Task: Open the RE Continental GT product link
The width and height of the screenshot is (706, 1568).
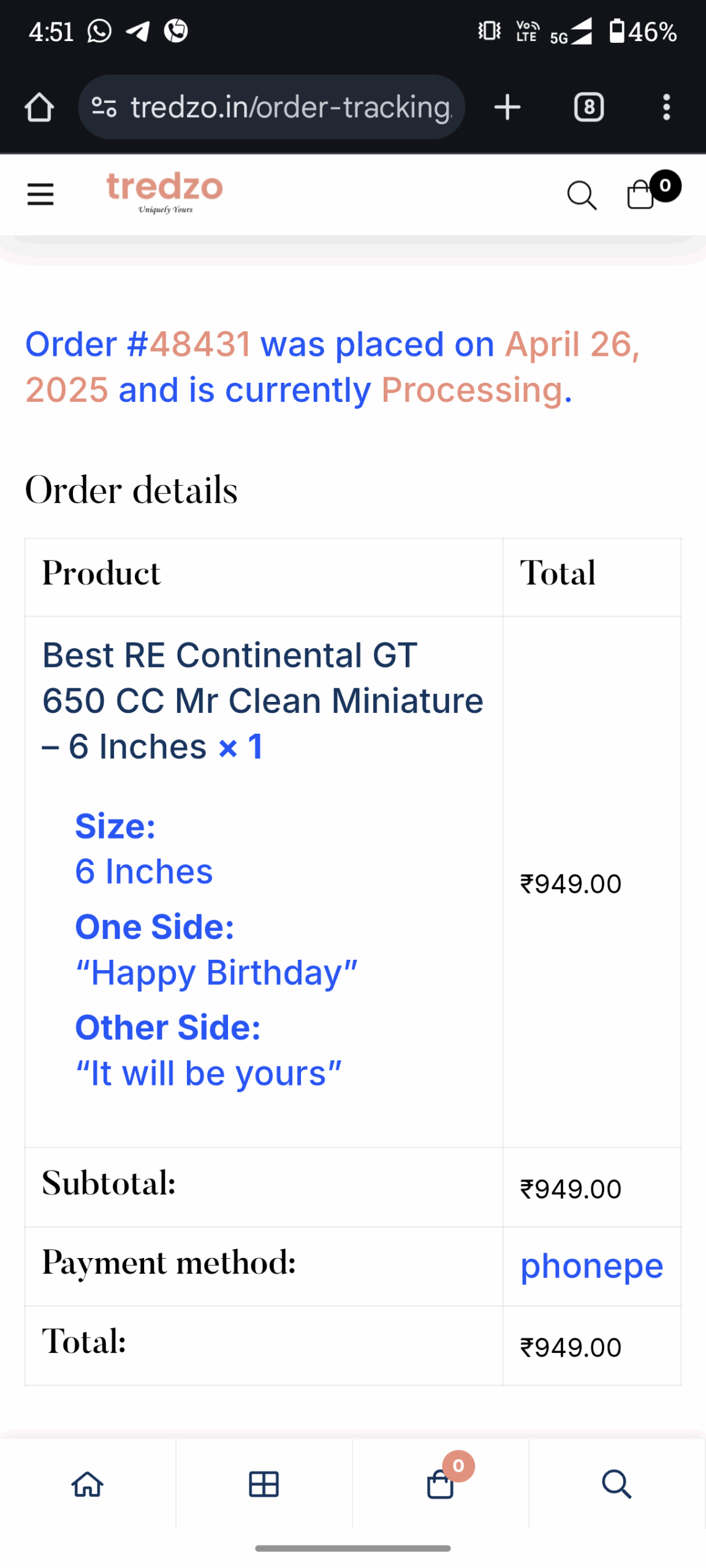Action: 262,700
